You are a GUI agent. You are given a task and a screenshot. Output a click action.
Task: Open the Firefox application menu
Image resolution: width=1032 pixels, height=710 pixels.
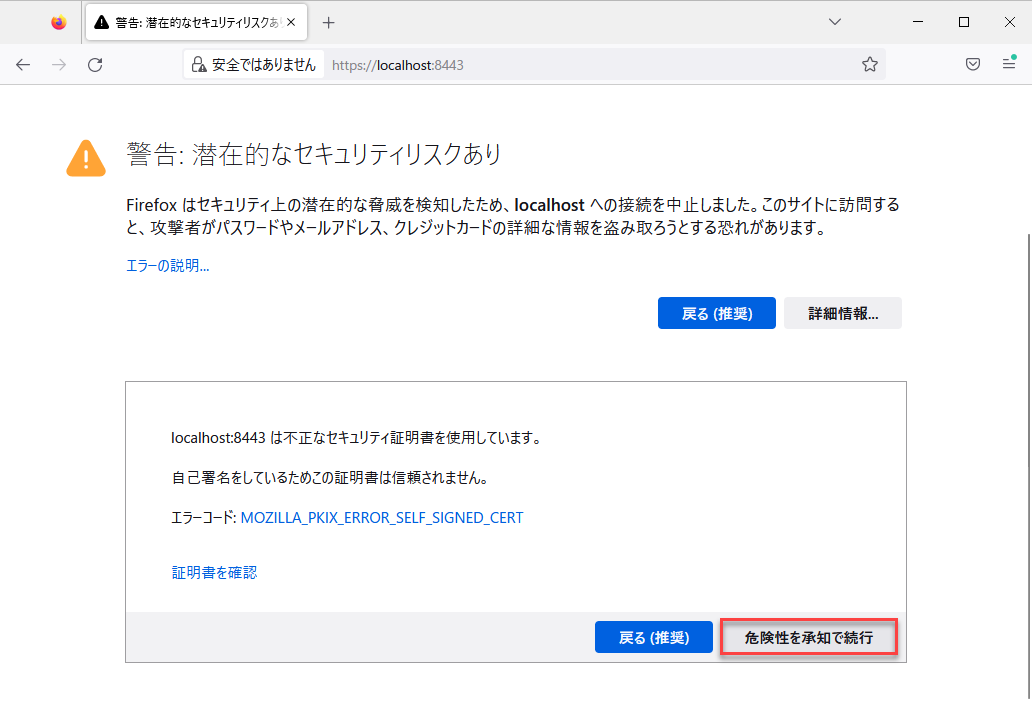tap(1008, 63)
